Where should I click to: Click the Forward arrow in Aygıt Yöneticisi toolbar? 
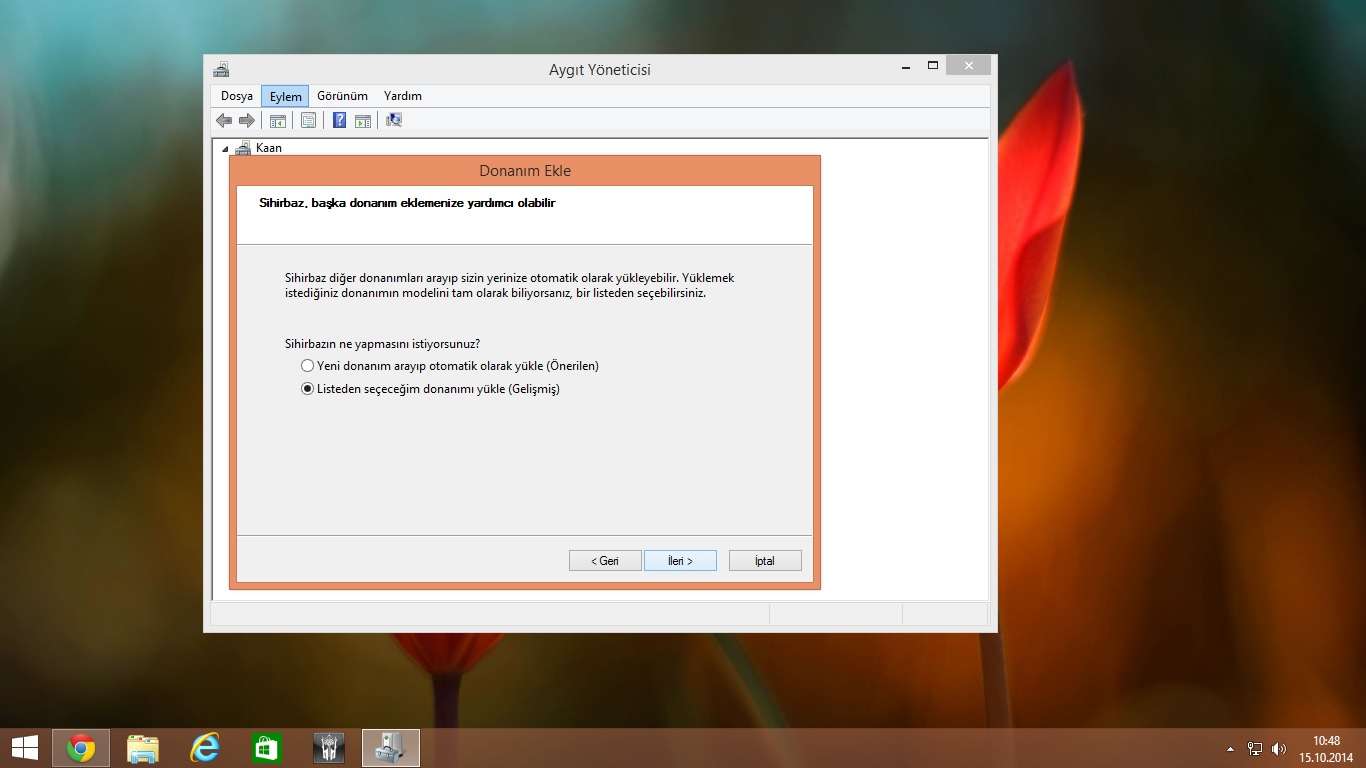pyautogui.click(x=246, y=121)
